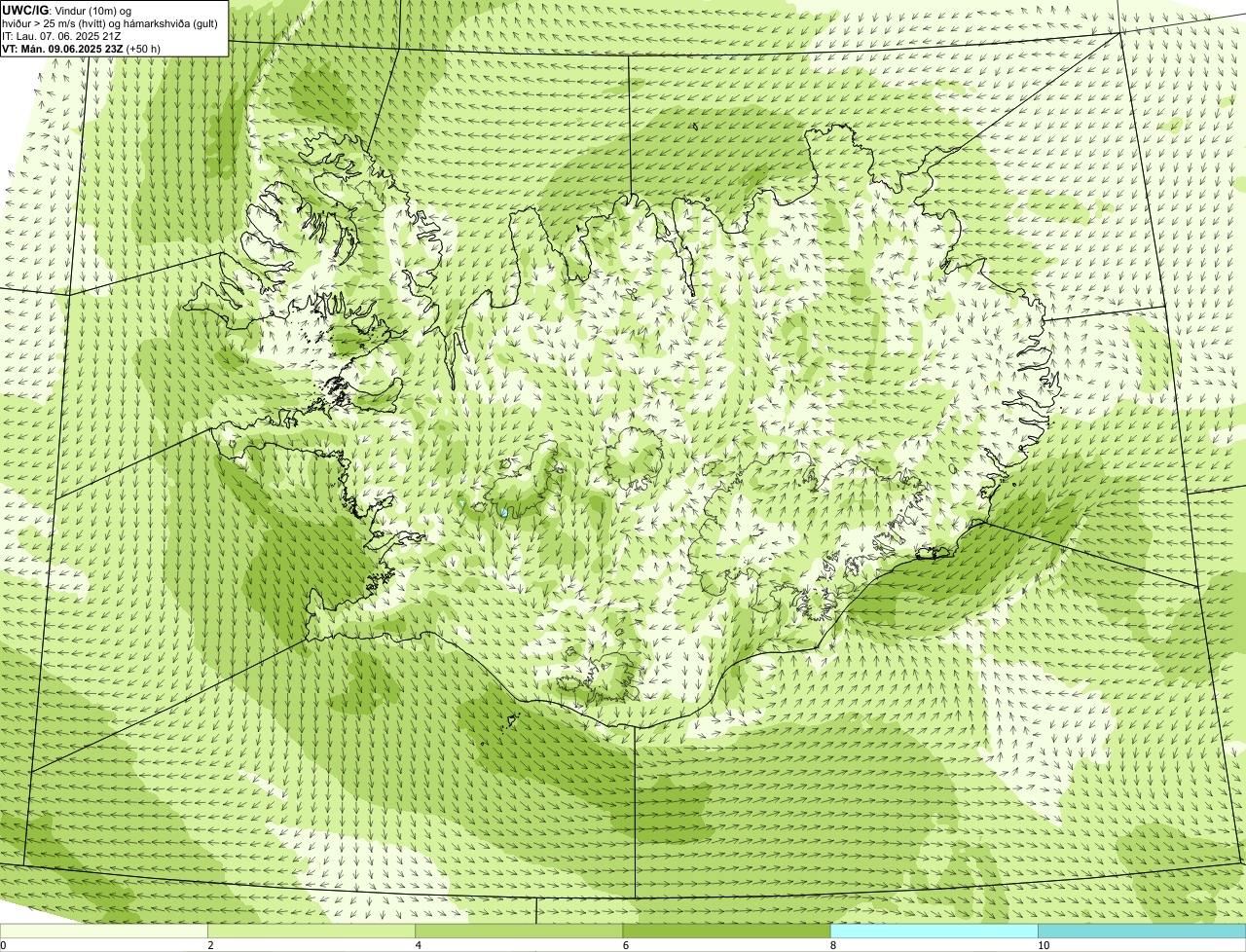
Task: Click the 'UWC/IG: Vindur (10m) og' title line
Action: (x=66, y=10)
